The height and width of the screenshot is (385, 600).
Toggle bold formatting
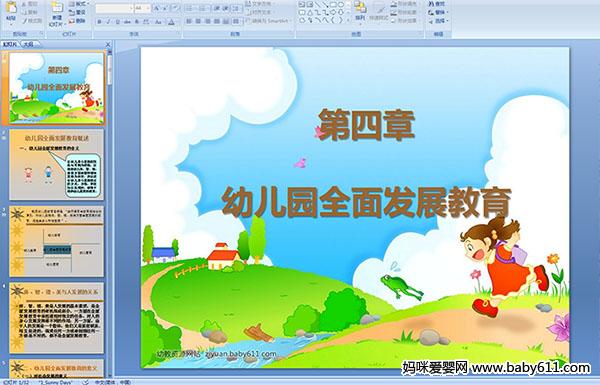click(99, 22)
